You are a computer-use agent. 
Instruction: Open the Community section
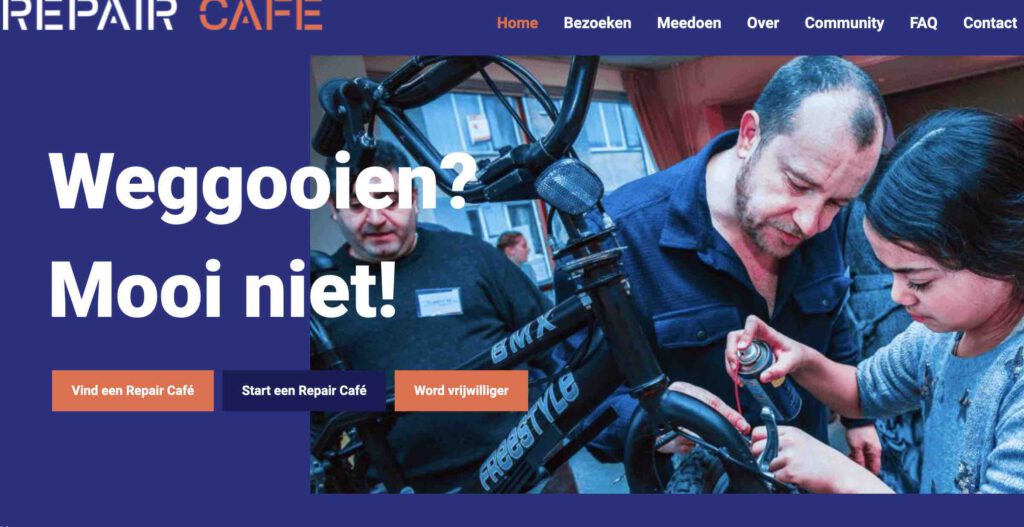point(844,23)
